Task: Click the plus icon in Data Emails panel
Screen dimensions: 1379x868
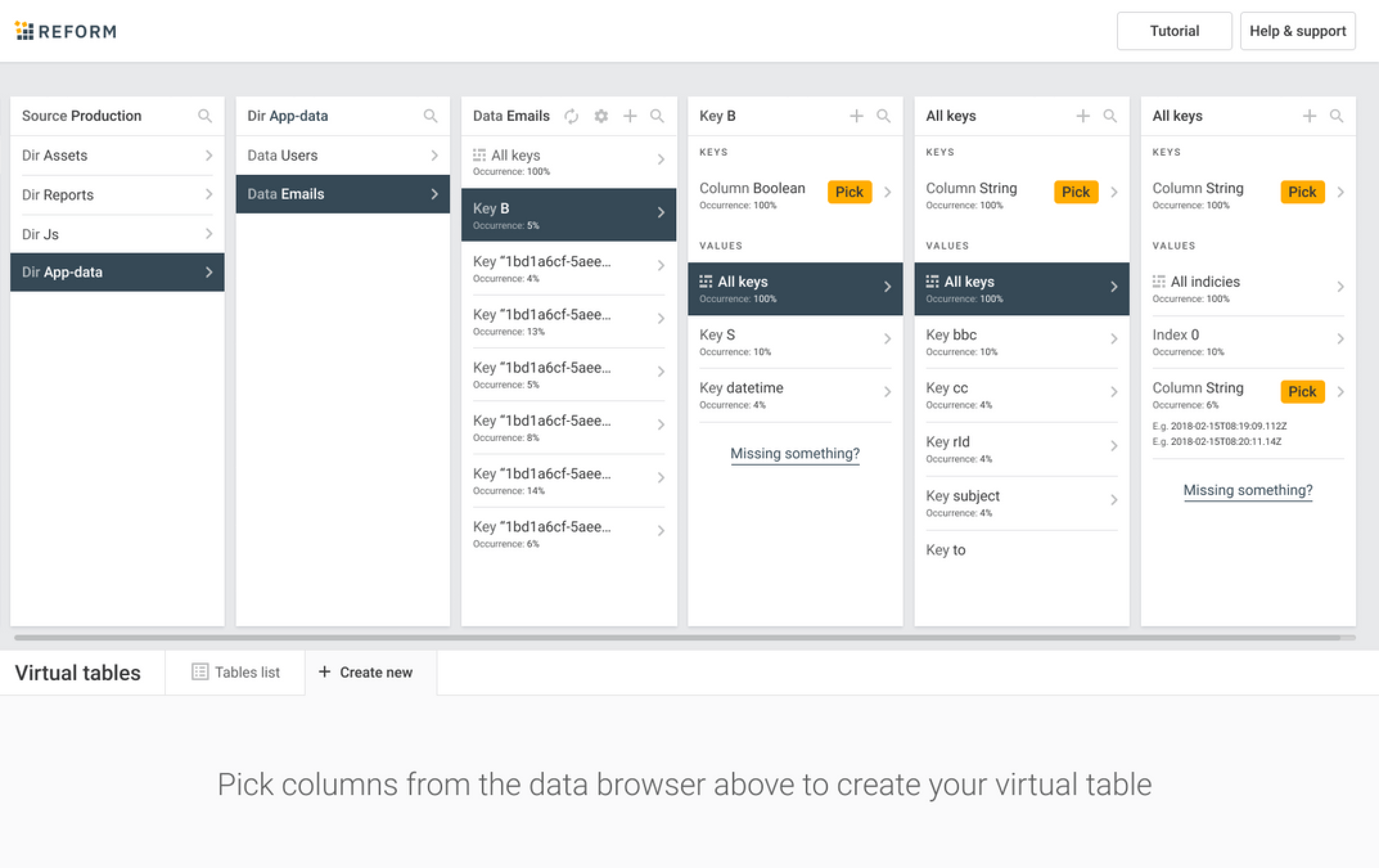Action: [629, 116]
